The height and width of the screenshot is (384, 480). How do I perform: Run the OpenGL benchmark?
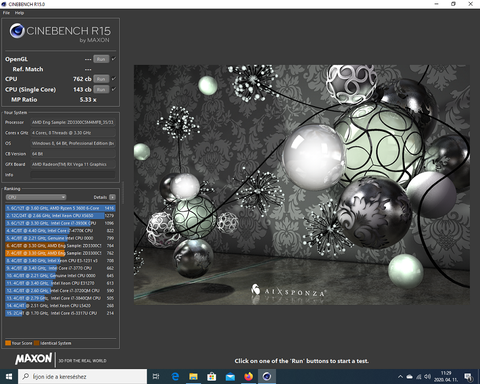[x=101, y=59]
